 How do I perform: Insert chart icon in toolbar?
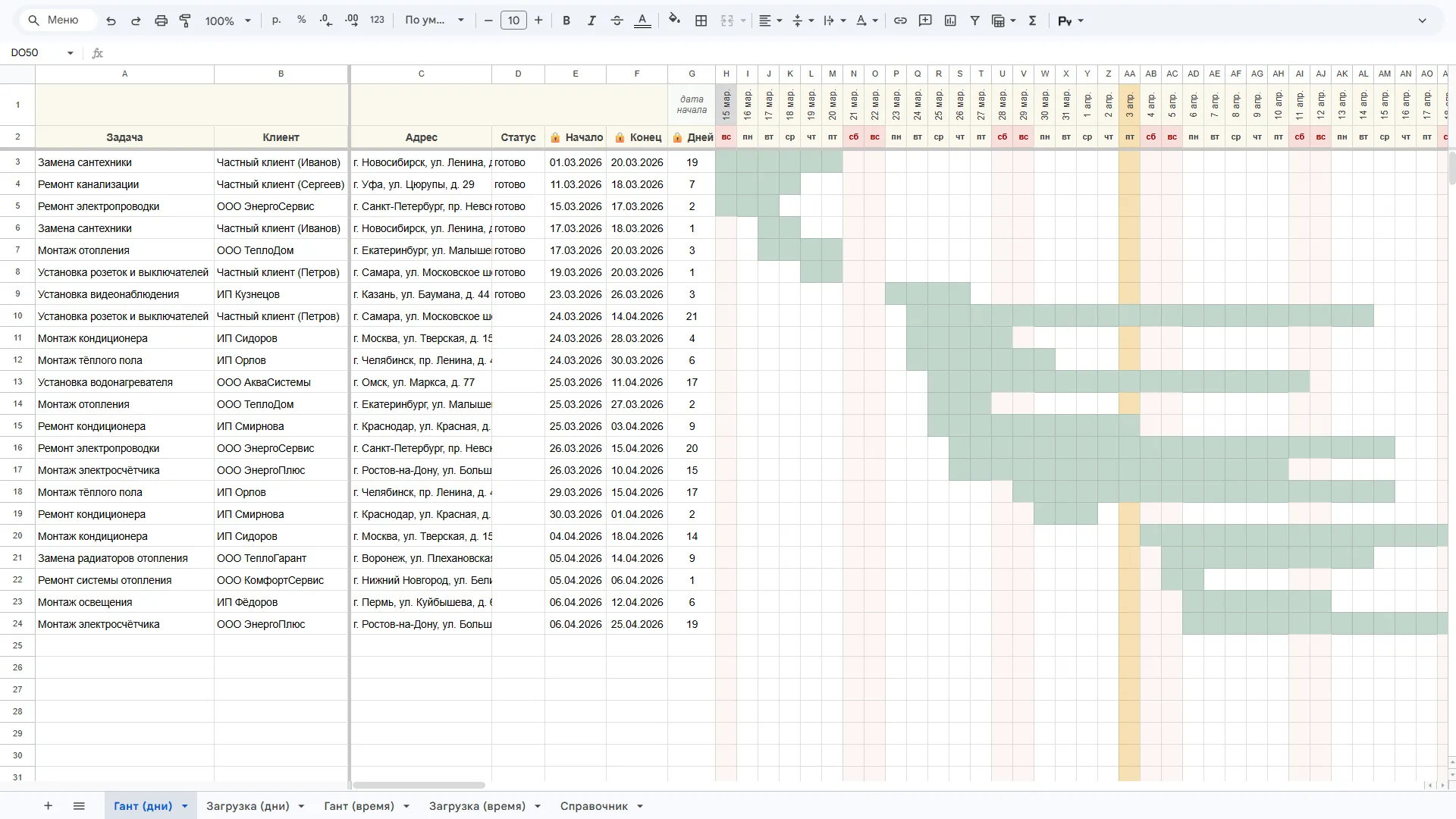coord(950,20)
